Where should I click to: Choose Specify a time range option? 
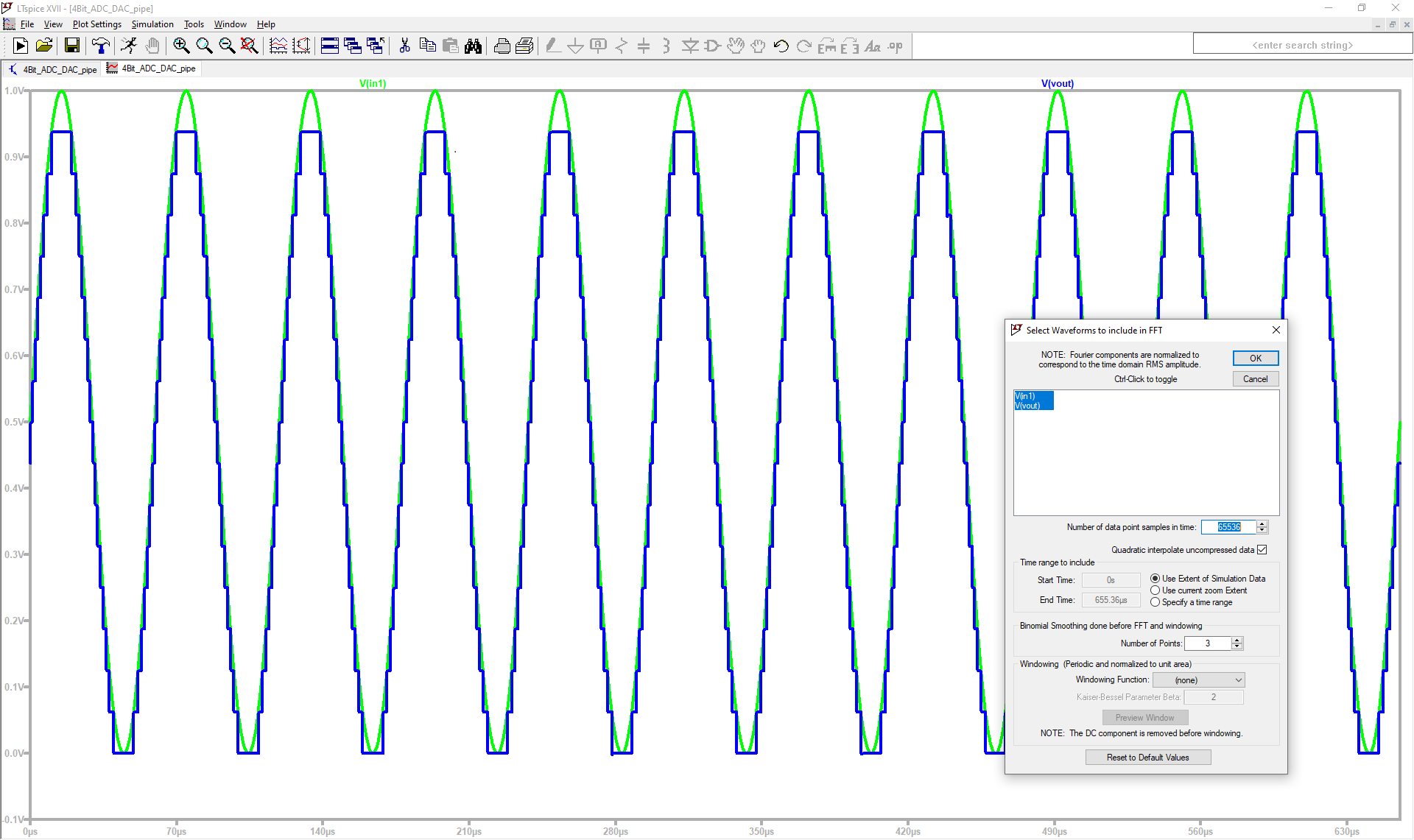tap(1155, 602)
